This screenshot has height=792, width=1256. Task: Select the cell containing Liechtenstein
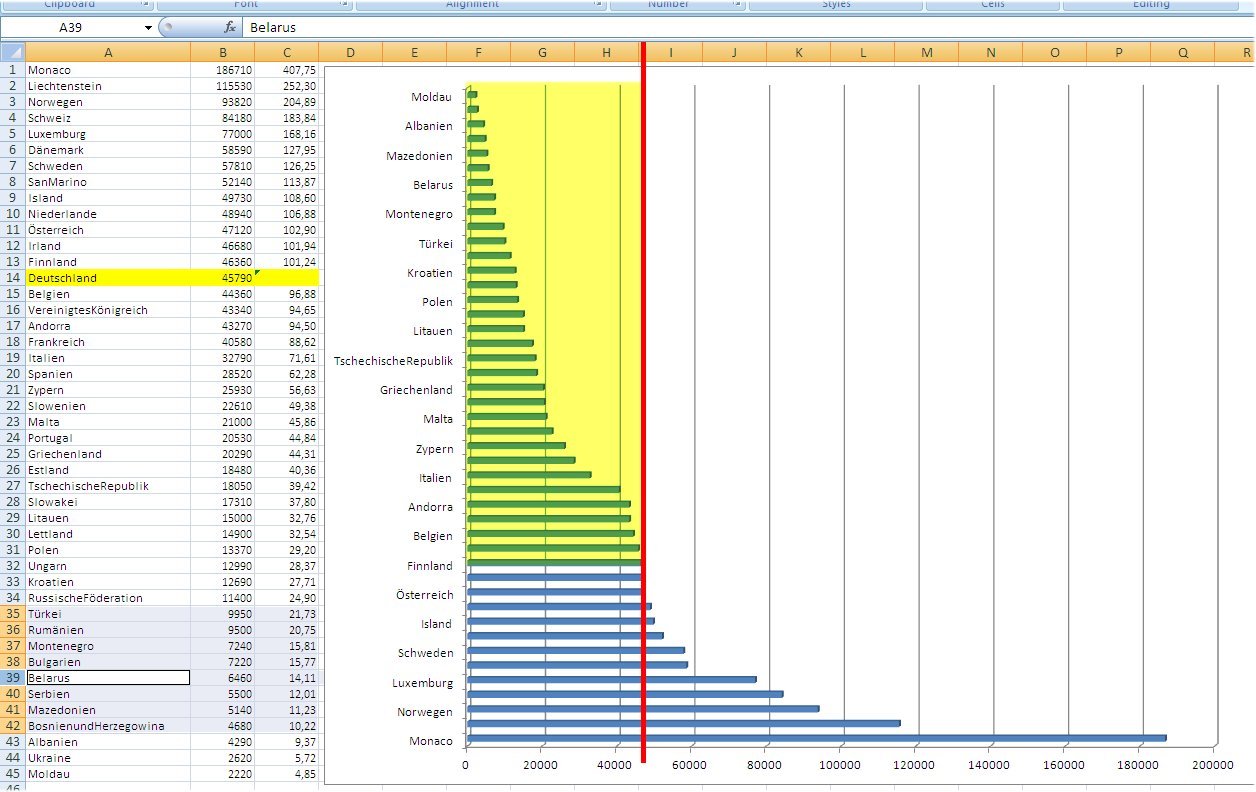tap(108, 86)
